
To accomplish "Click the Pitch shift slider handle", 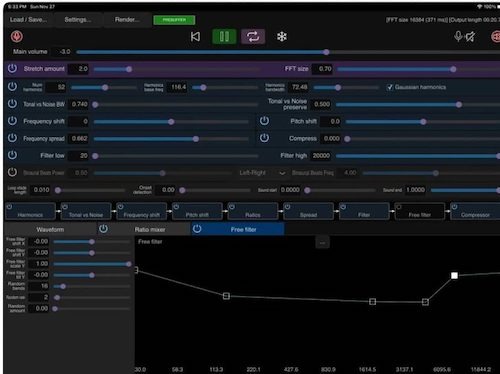I will tap(423, 122).
